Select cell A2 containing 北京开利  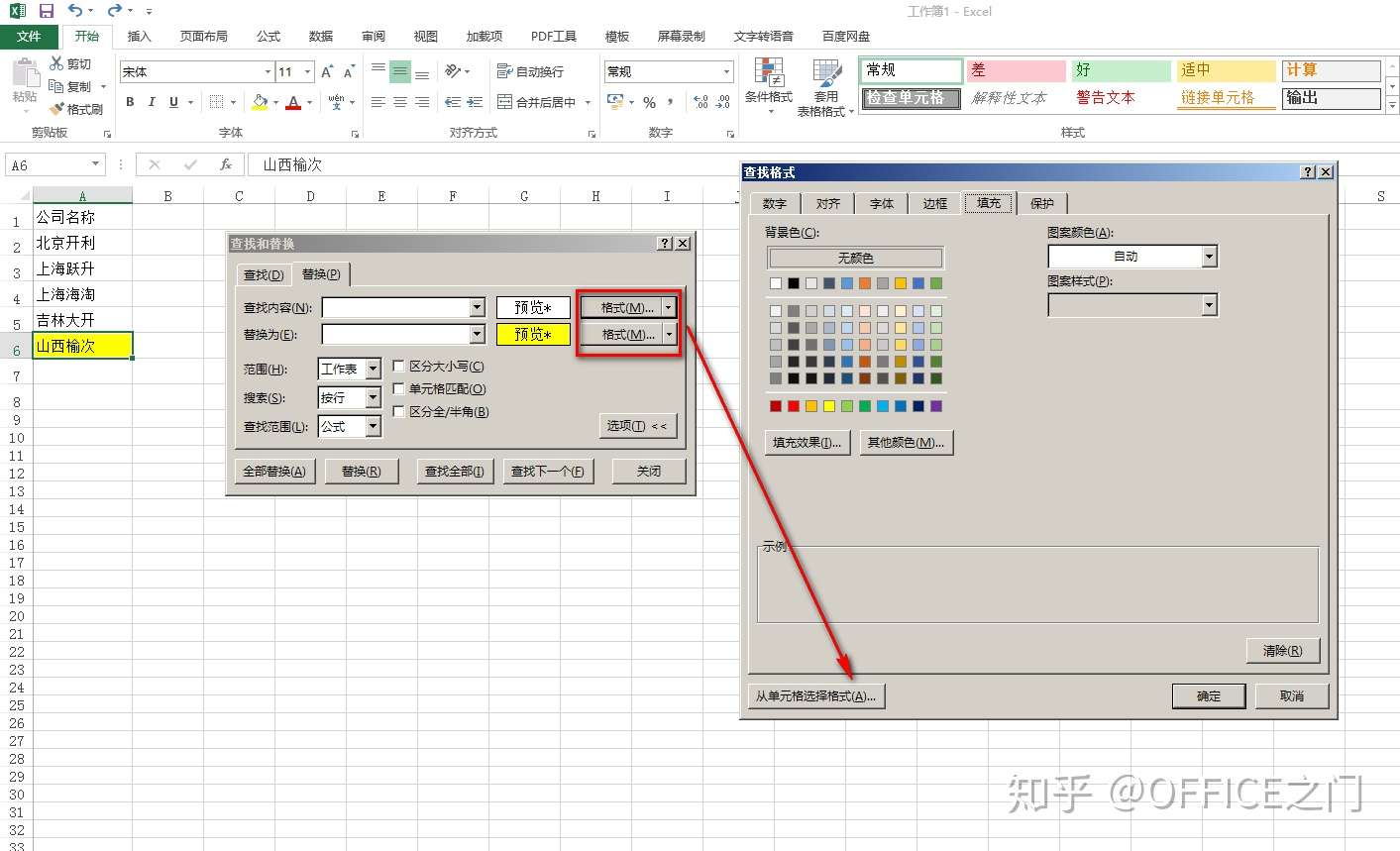[x=82, y=243]
